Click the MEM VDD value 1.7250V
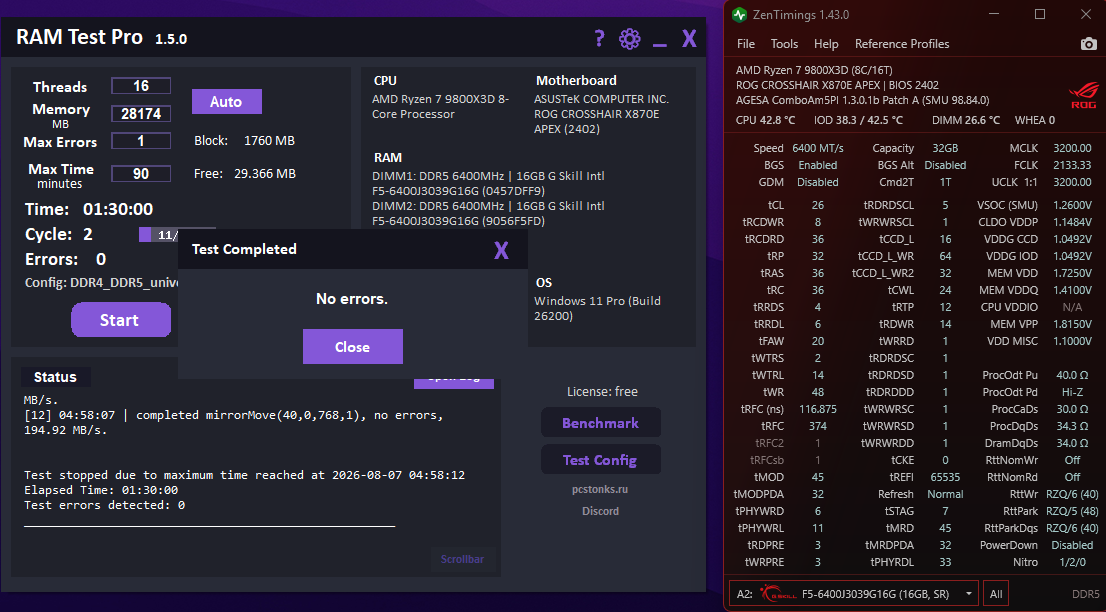The image size is (1106, 612). pos(1072,273)
